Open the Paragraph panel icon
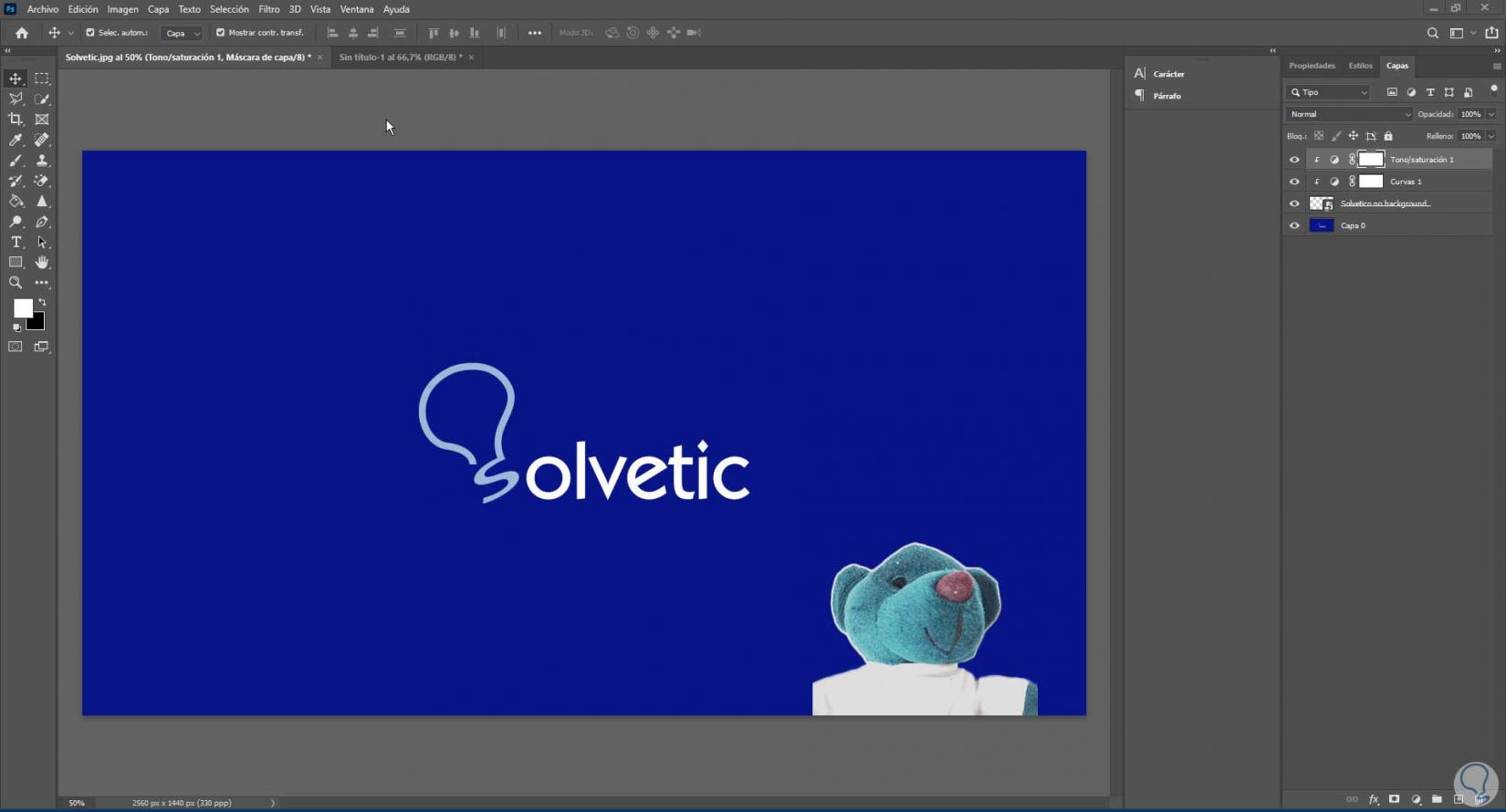 point(1140,96)
